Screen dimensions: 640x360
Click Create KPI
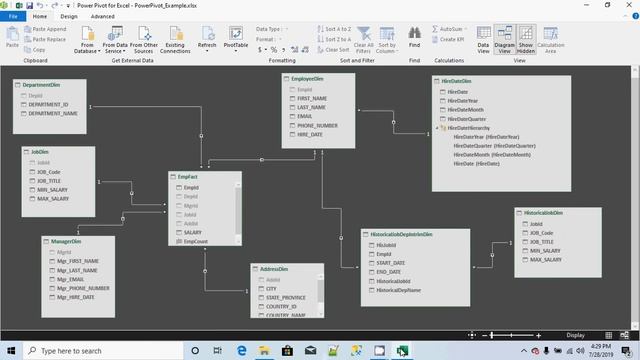tap(448, 40)
